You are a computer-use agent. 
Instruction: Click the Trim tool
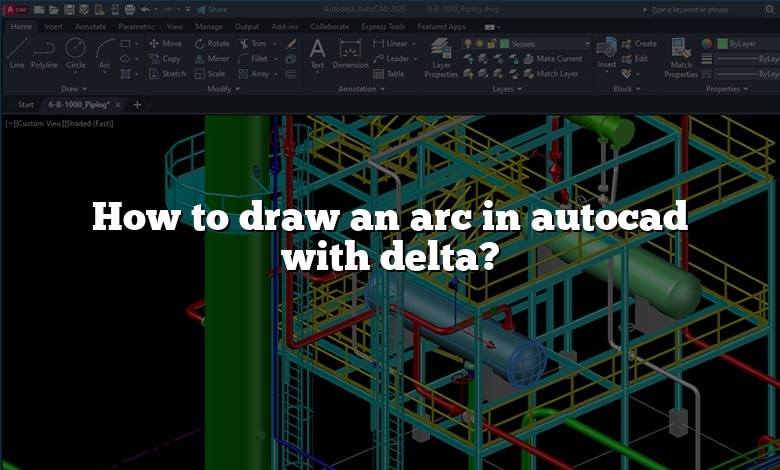coord(253,44)
